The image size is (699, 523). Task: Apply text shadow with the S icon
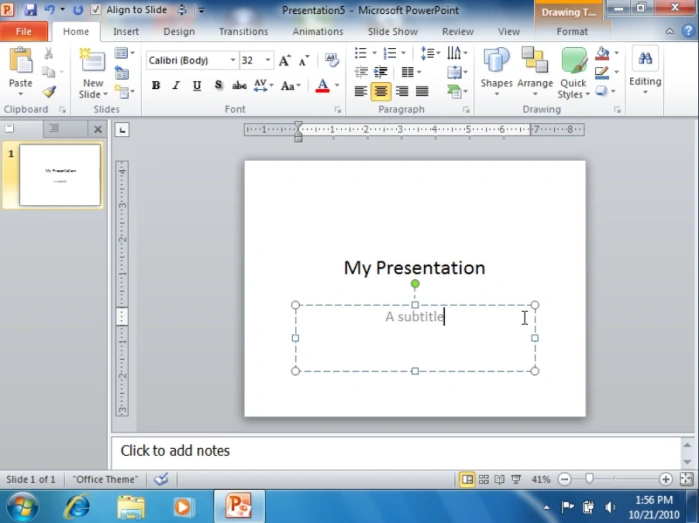pos(218,85)
